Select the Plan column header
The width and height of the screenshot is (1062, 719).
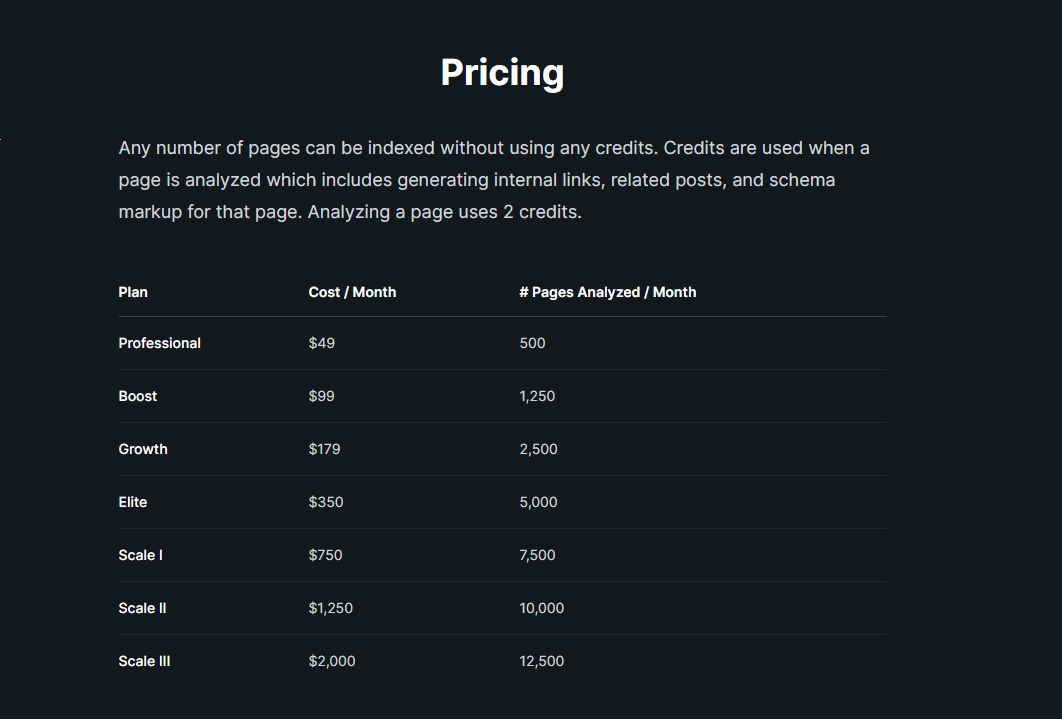[x=133, y=292]
